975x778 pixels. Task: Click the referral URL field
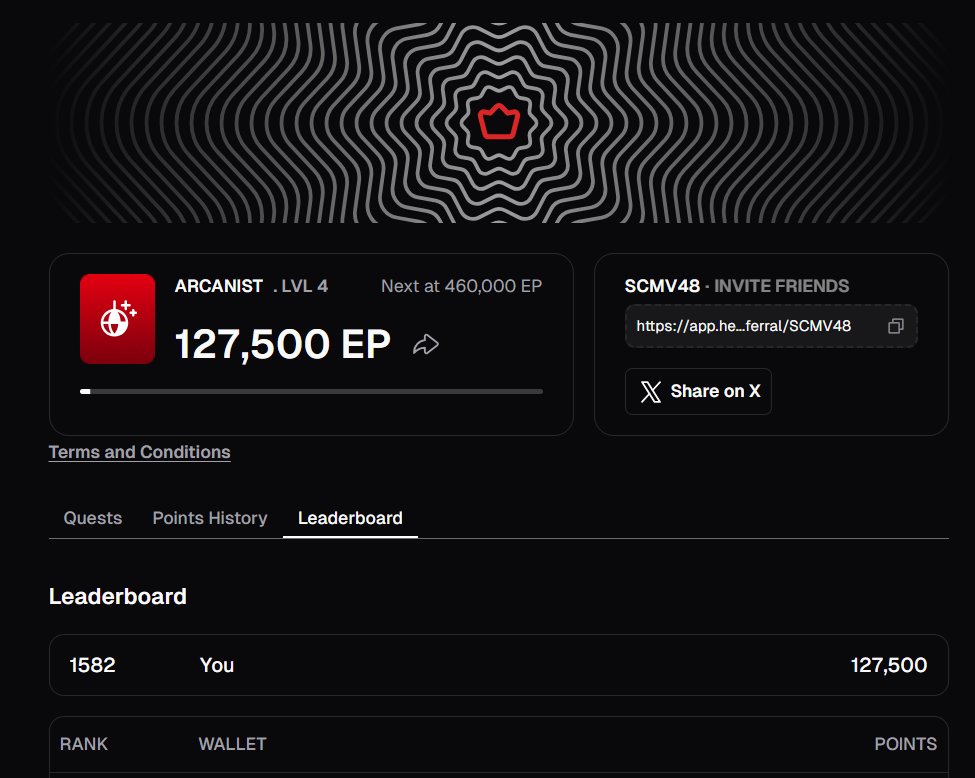(x=771, y=326)
